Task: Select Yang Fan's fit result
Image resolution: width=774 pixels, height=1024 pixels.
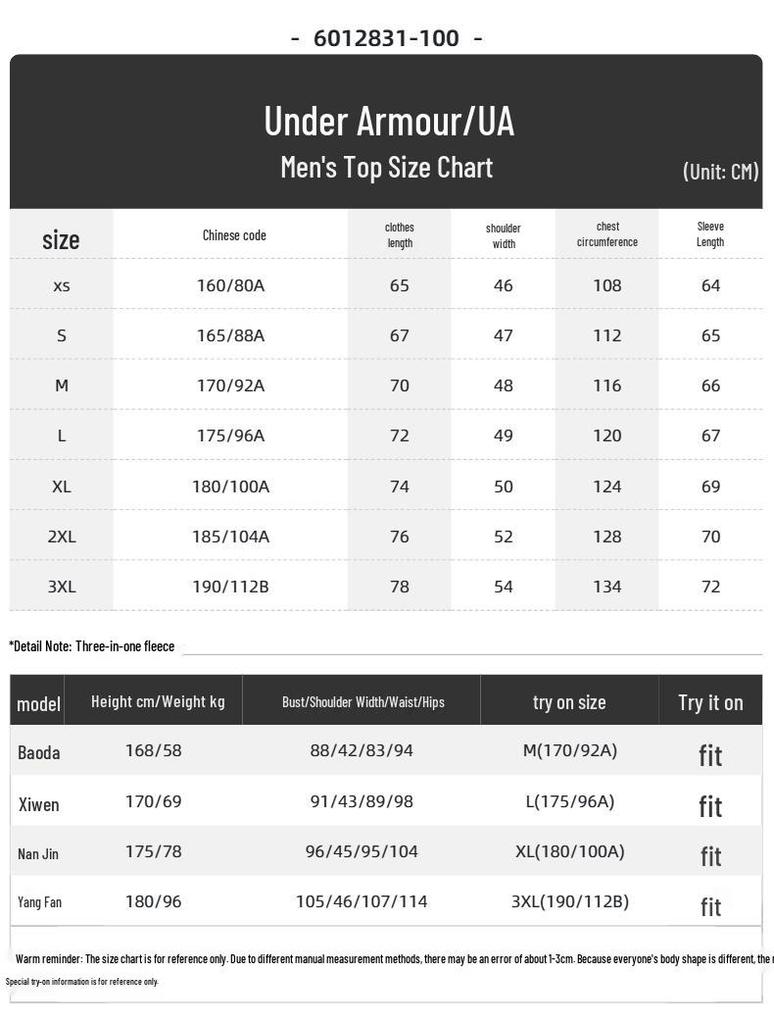Action: [711, 906]
